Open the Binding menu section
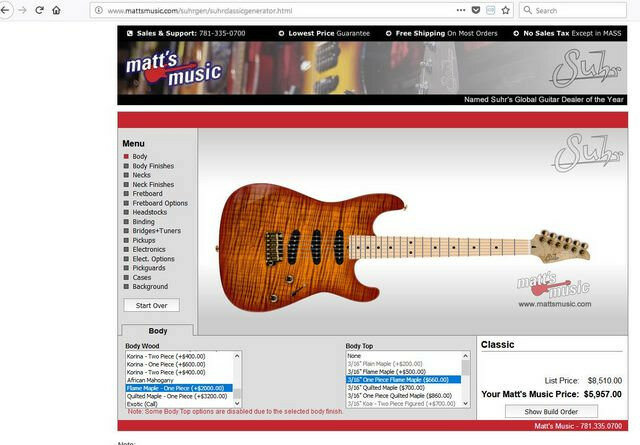Screen dimensions: 640x445 coord(143,222)
